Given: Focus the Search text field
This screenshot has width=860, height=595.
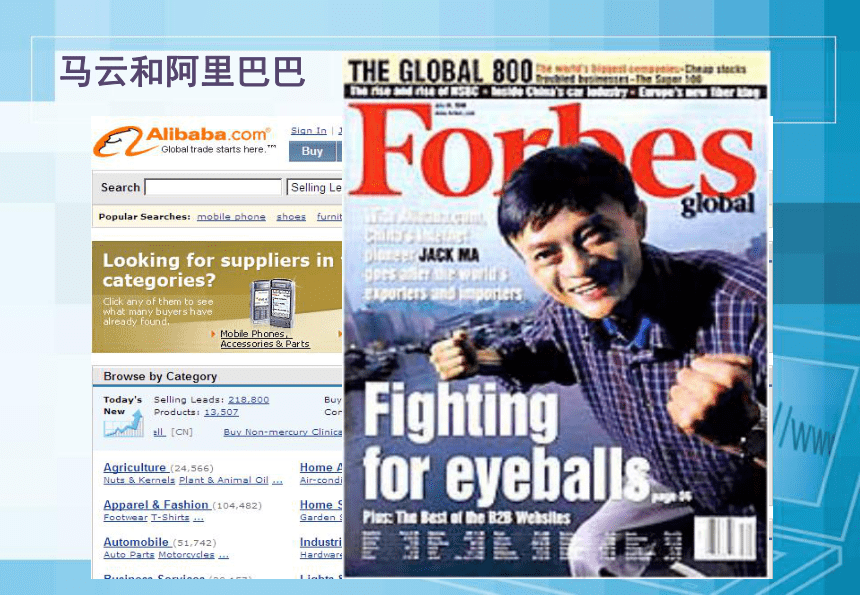Looking at the screenshot, I should tap(213, 187).
